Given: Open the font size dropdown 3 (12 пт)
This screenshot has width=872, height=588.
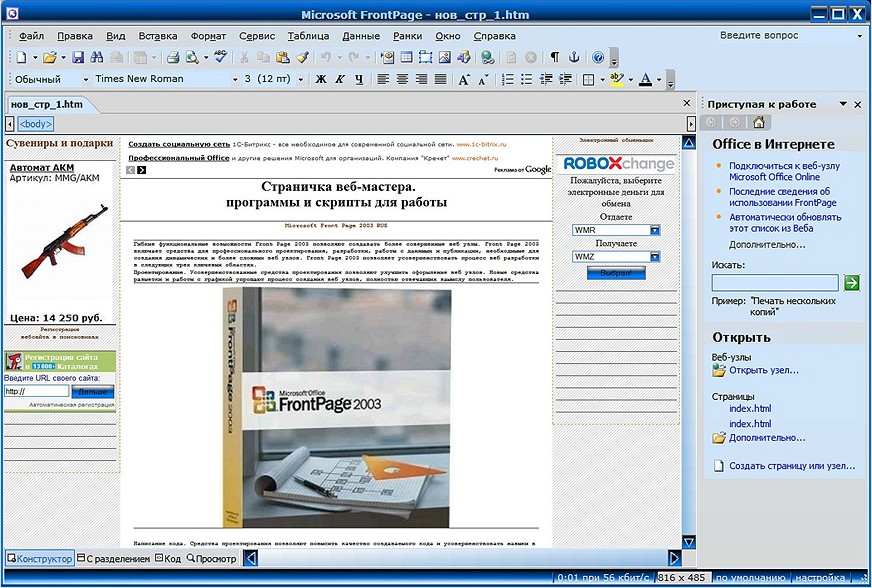Looking at the screenshot, I should tap(301, 80).
